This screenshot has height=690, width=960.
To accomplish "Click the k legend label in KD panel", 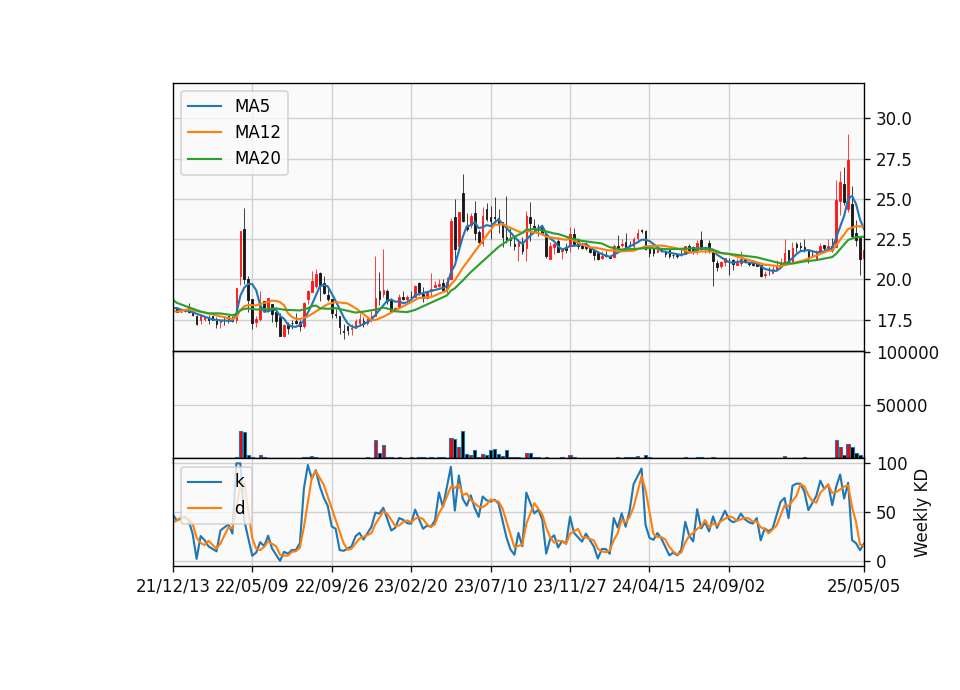I will [x=239, y=481].
